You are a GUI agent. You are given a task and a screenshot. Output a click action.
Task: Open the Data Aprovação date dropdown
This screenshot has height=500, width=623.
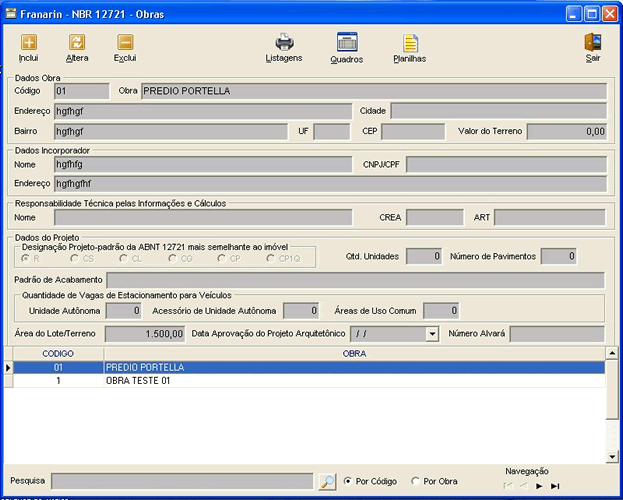pyautogui.click(x=432, y=334)
